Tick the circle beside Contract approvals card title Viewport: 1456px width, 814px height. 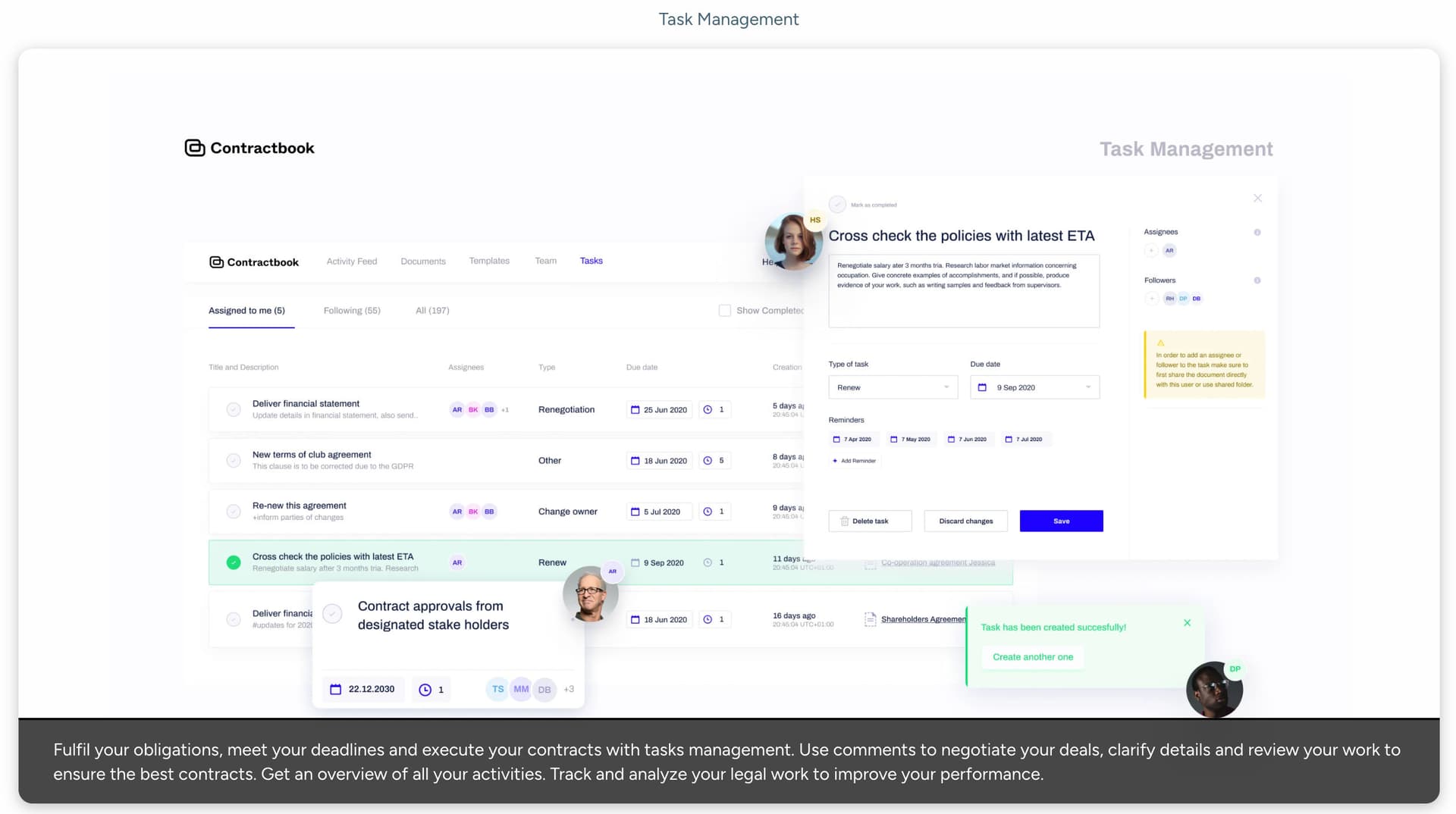(332, 613)
